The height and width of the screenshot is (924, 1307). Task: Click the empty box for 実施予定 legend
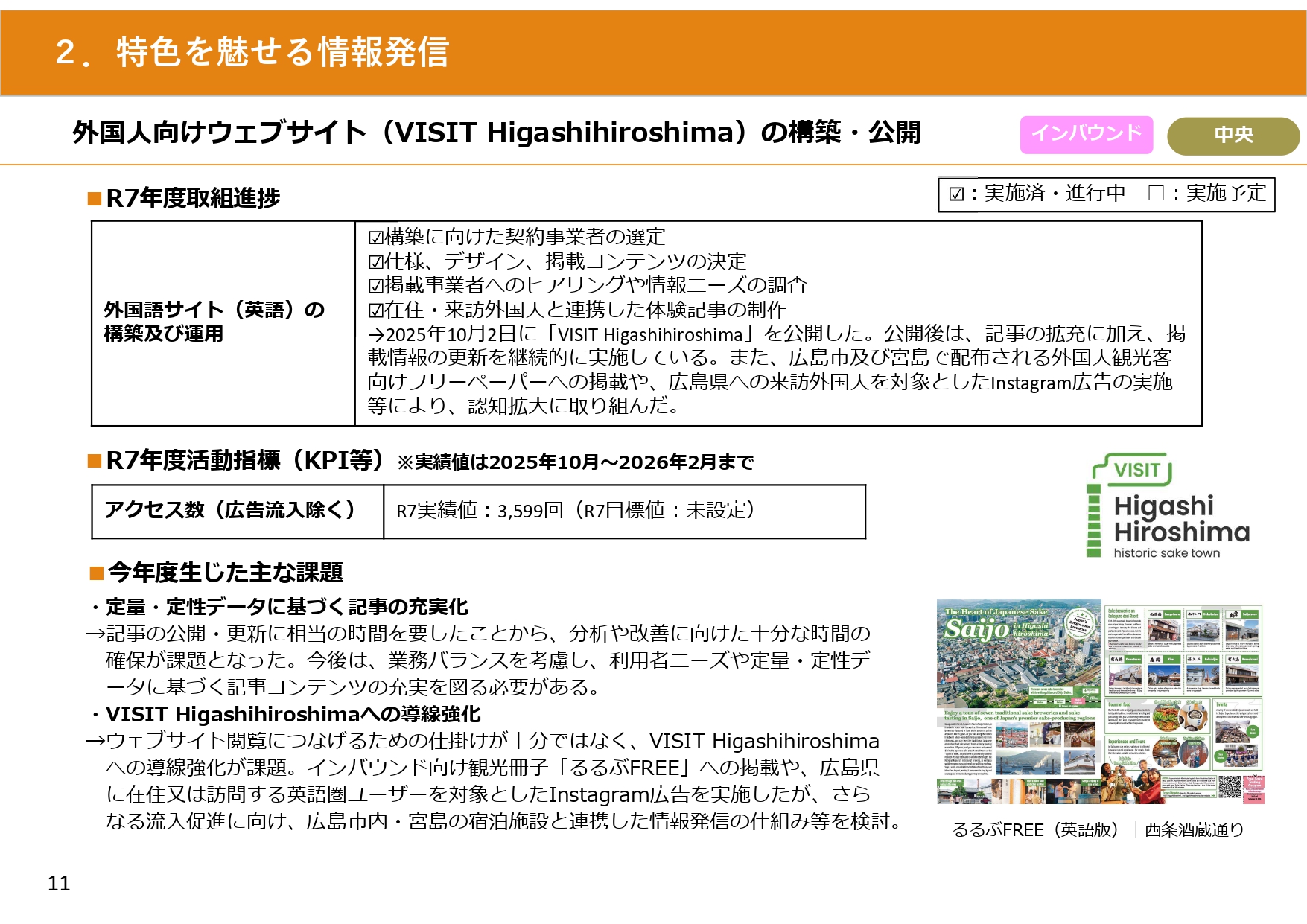[x=1156, y=194]
